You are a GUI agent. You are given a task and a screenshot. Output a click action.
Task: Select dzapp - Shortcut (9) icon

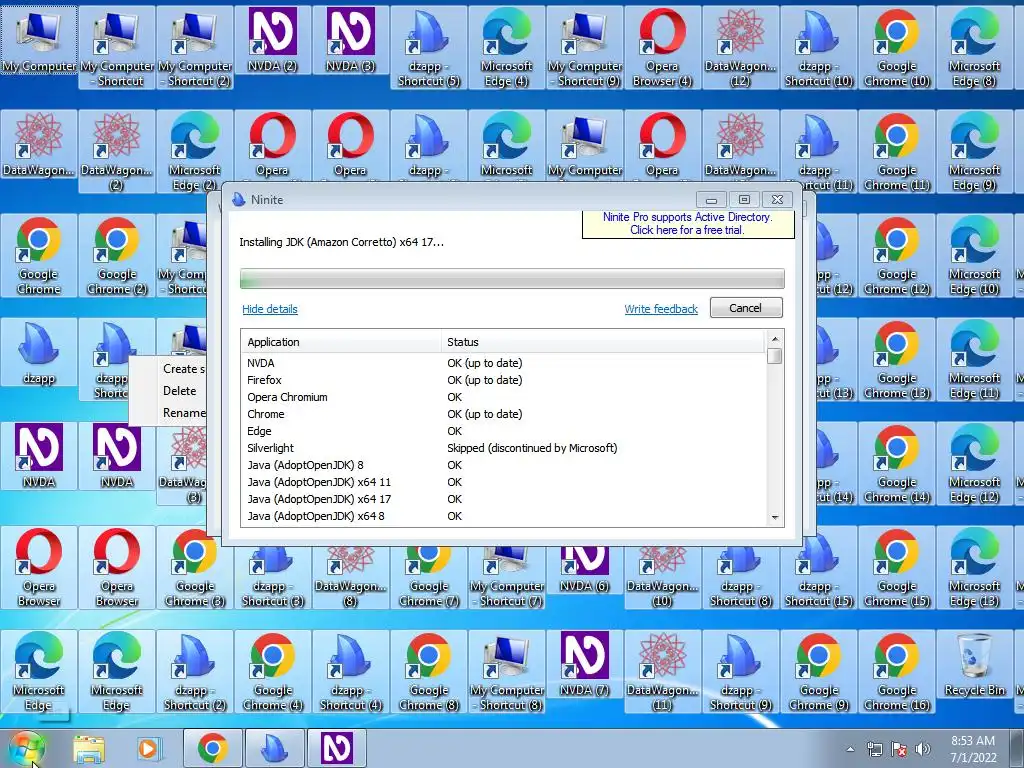pos(741,672)
